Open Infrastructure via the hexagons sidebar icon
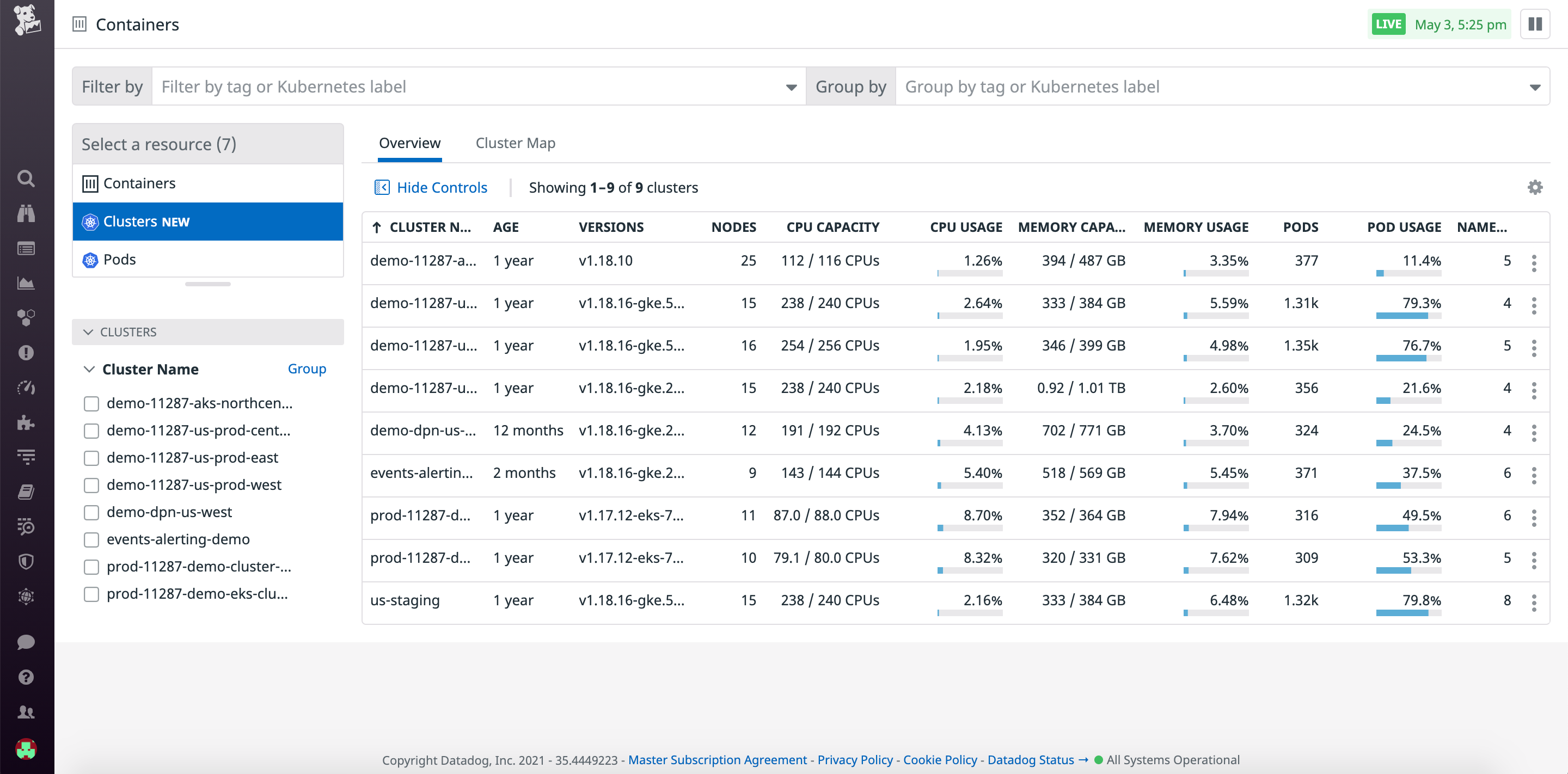This screenshot has width=1568, height=774. [26, 317]
